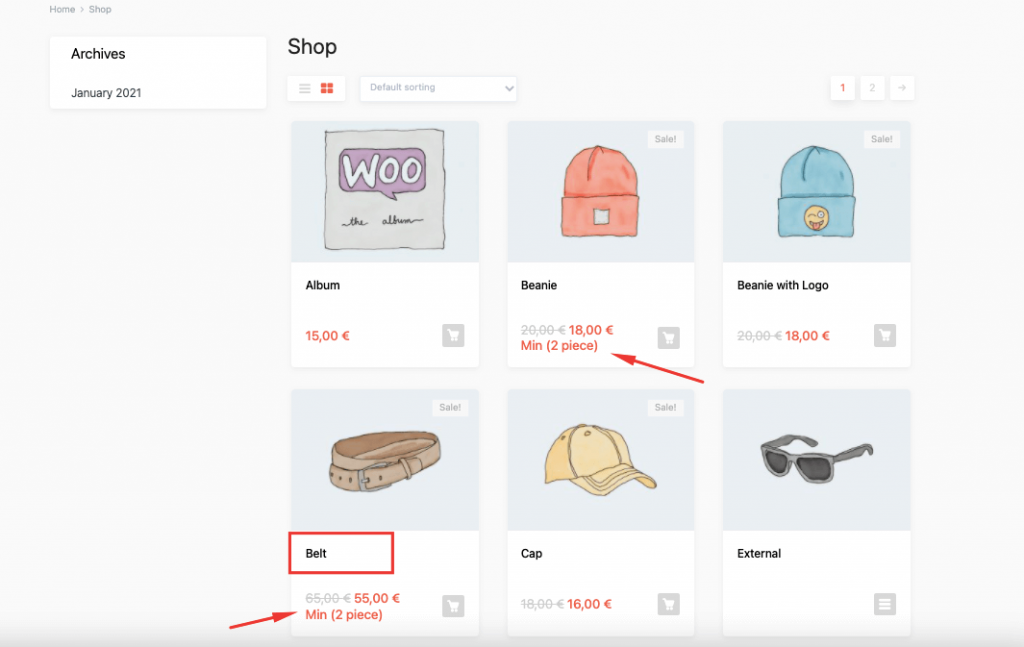
Task: Click the blue Beanie with Logo image
Action: click(816, 191)
